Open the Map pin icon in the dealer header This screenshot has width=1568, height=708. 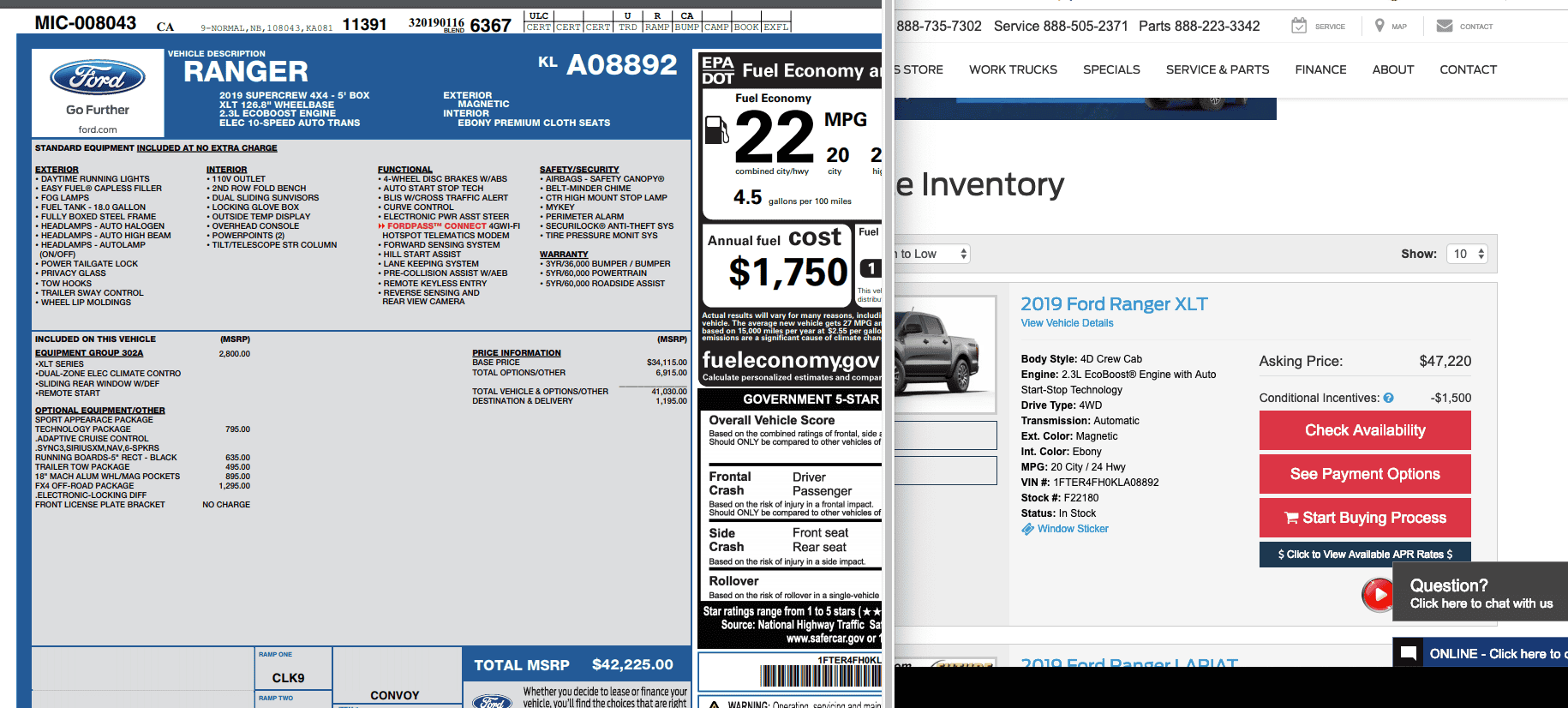point(1379,26)
